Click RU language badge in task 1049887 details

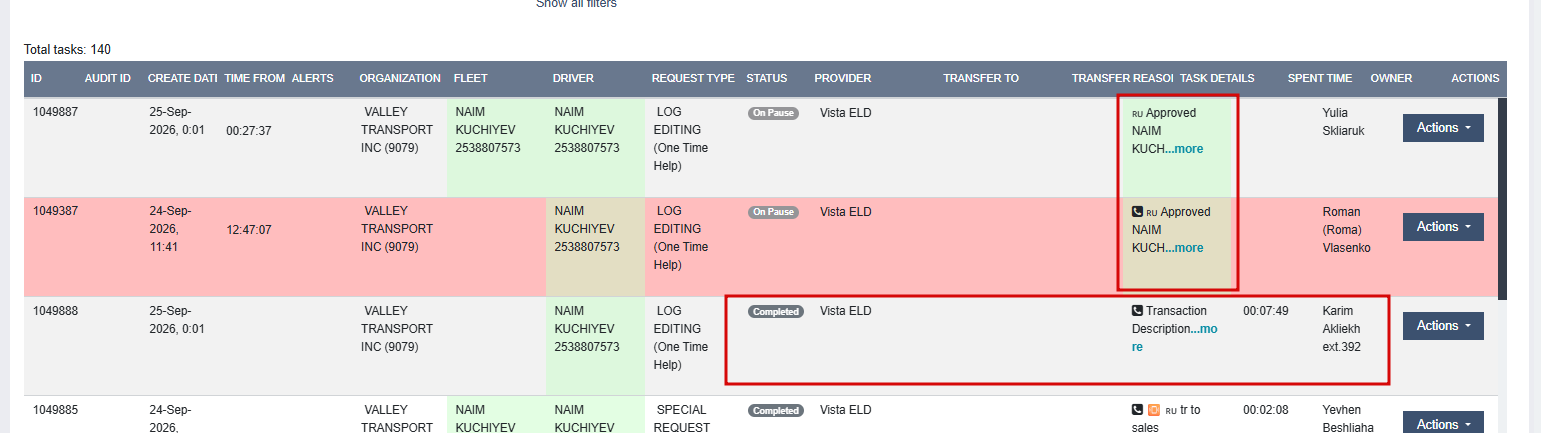tap(1137, 114)
